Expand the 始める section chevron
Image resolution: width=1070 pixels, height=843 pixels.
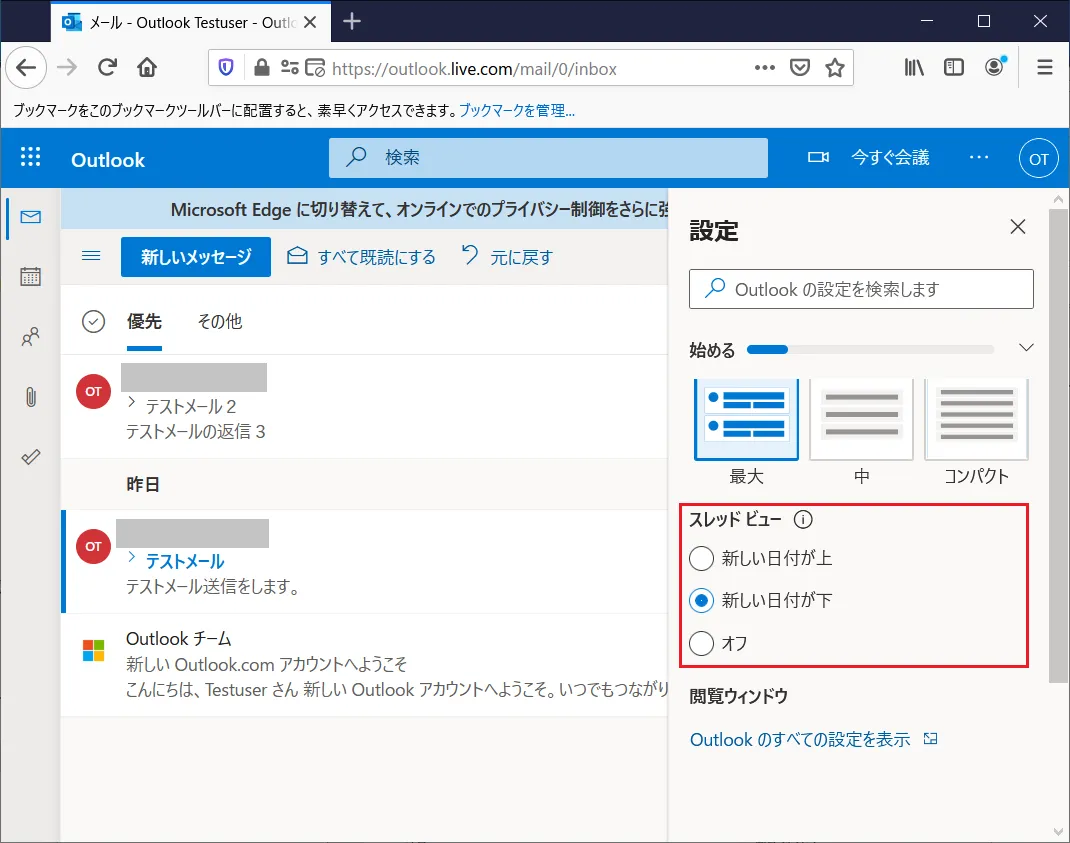click(1026, 348)
